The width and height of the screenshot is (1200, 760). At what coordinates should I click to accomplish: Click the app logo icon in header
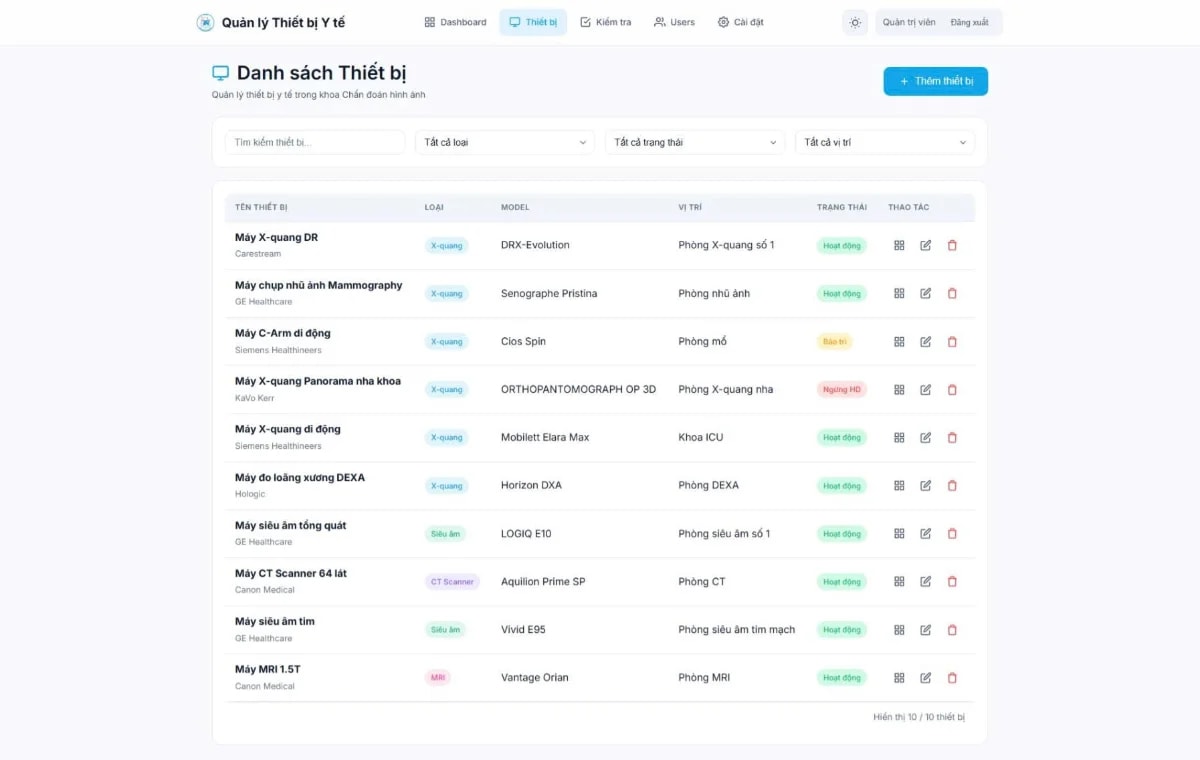pos(205,22)
